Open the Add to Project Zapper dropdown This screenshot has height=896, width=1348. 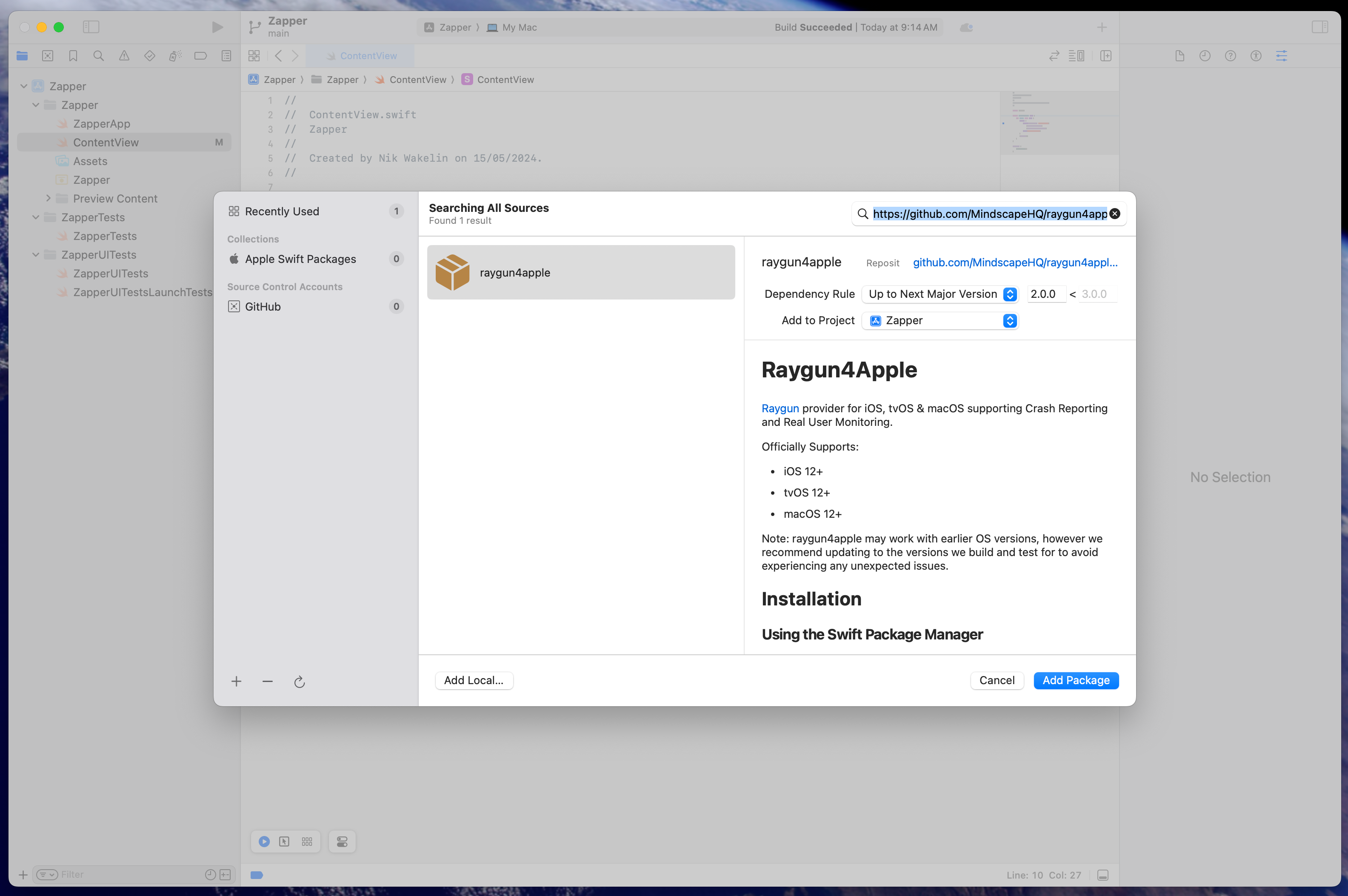click(940, 320)
